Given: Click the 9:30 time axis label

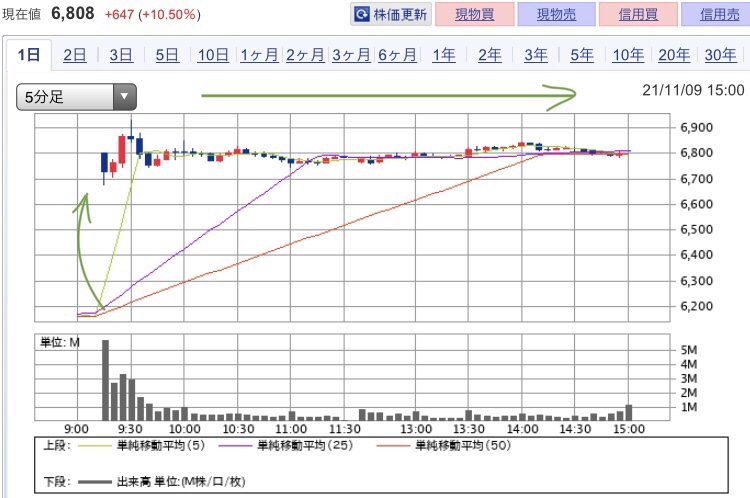Looking at the screenshot, I should coord(130,429).
